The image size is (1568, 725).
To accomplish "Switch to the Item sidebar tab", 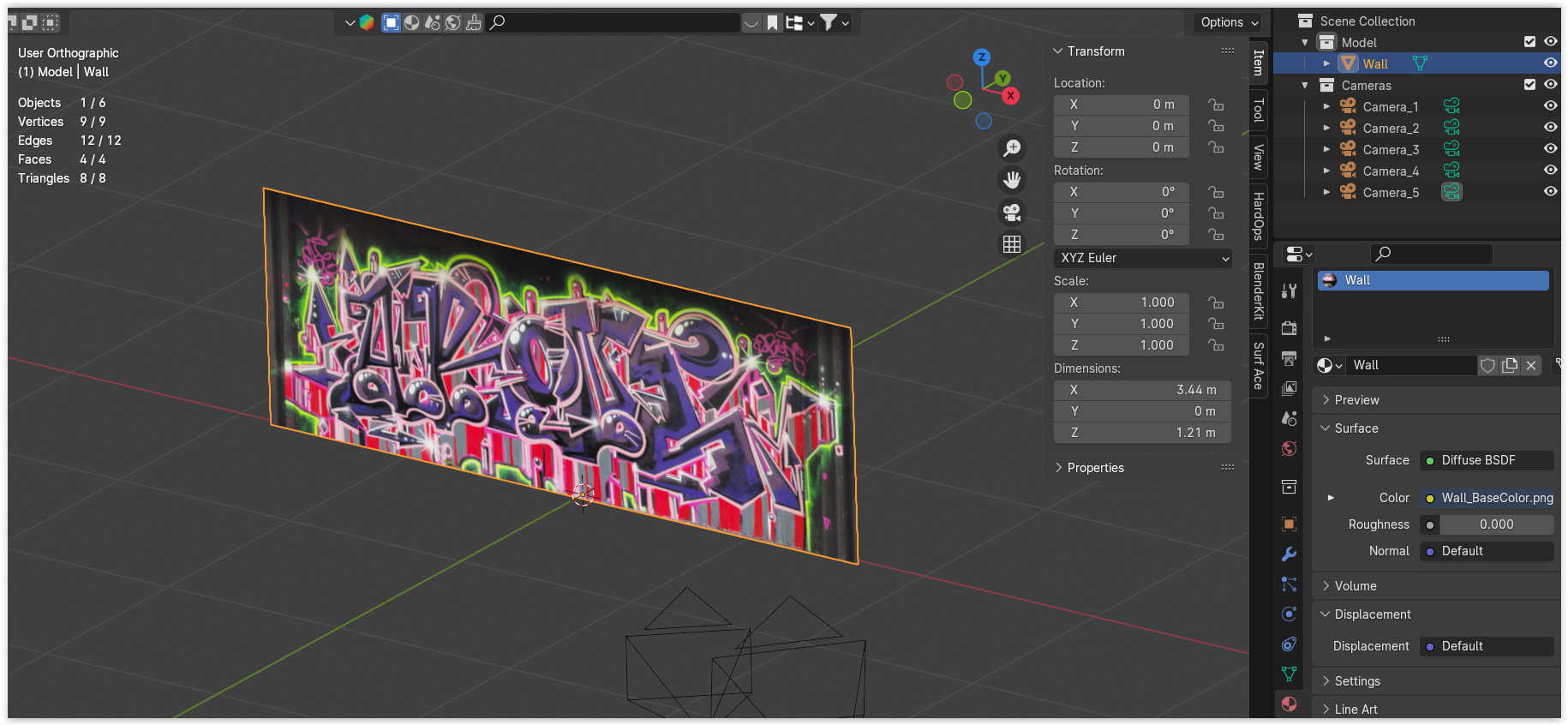I will [x=1258, y=63].
